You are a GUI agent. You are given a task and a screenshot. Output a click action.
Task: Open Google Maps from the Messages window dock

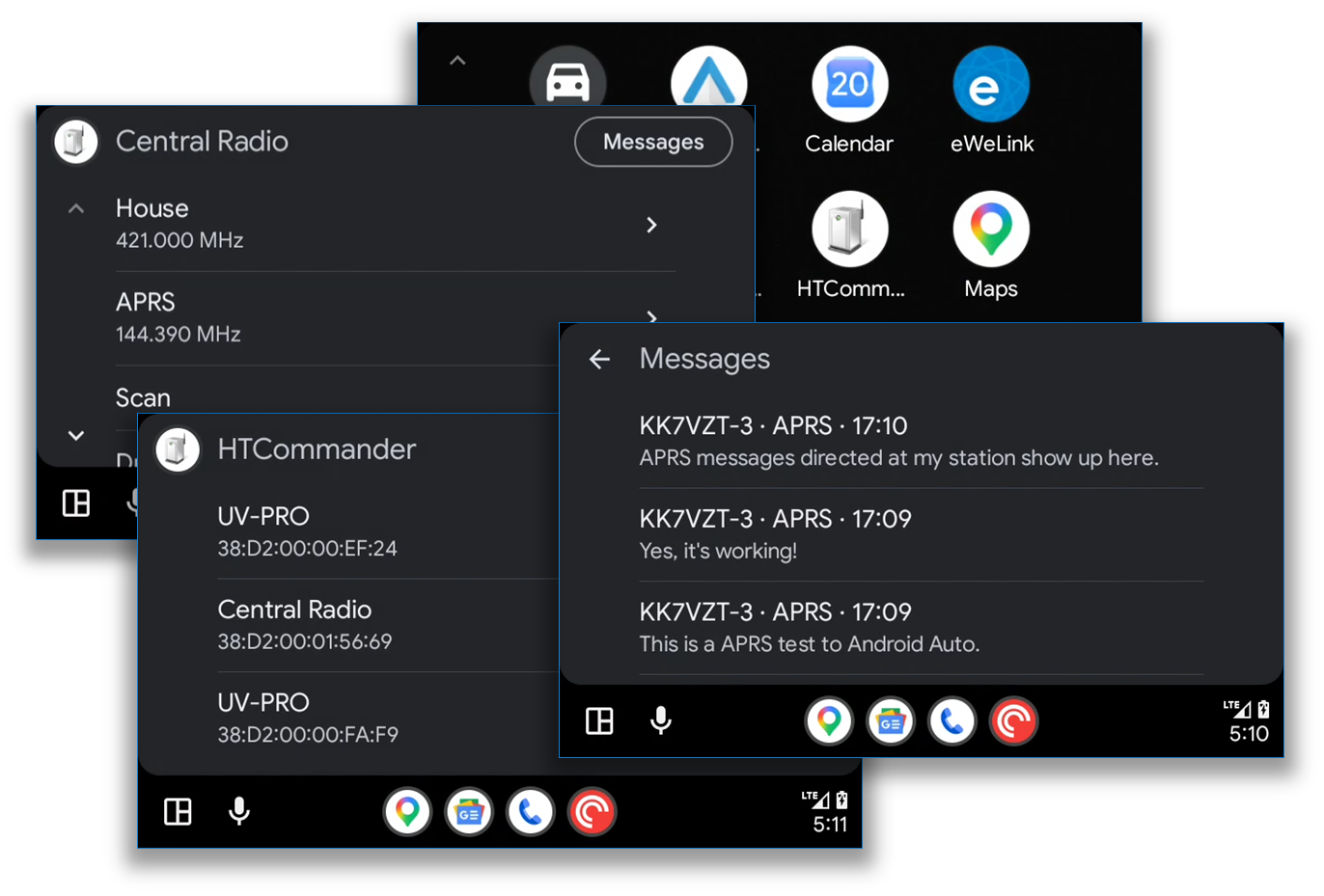coord(829,721)
